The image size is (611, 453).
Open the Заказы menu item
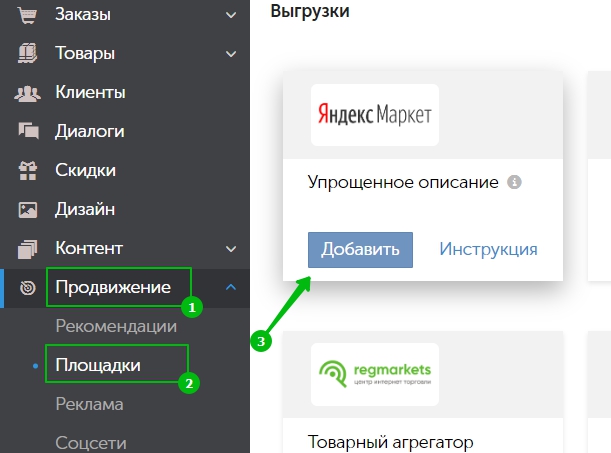83,14
